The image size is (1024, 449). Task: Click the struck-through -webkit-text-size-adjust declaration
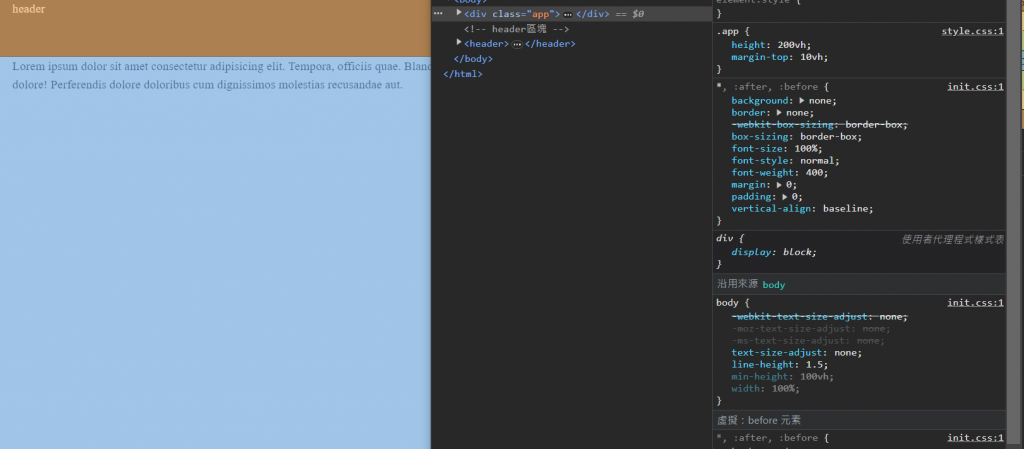click(820, 317)
